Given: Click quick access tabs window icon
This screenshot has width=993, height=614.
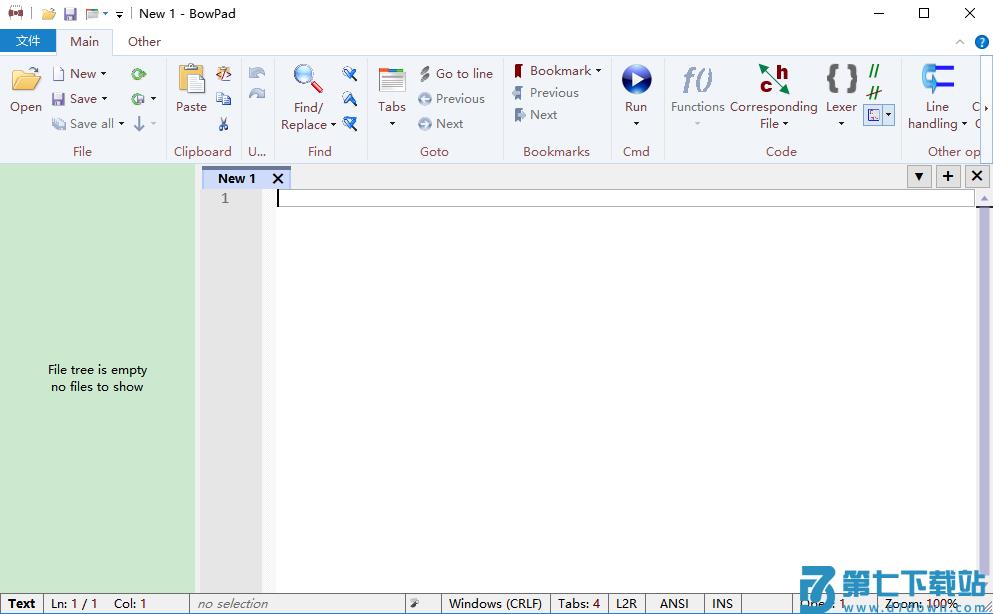Looking at the screenshot, I should point(92,14).
